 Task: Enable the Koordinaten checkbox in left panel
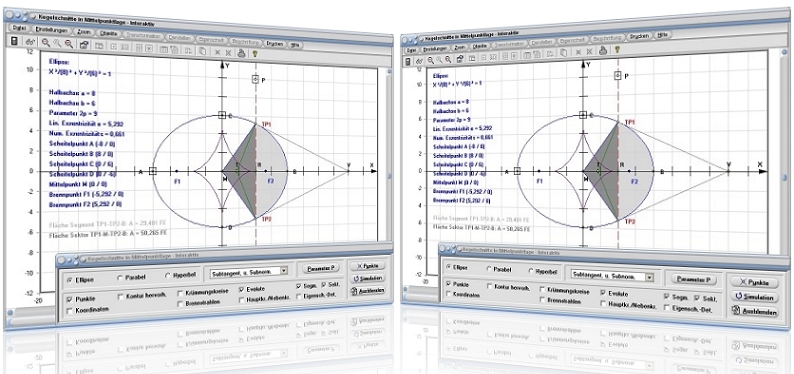click(69, 310)
